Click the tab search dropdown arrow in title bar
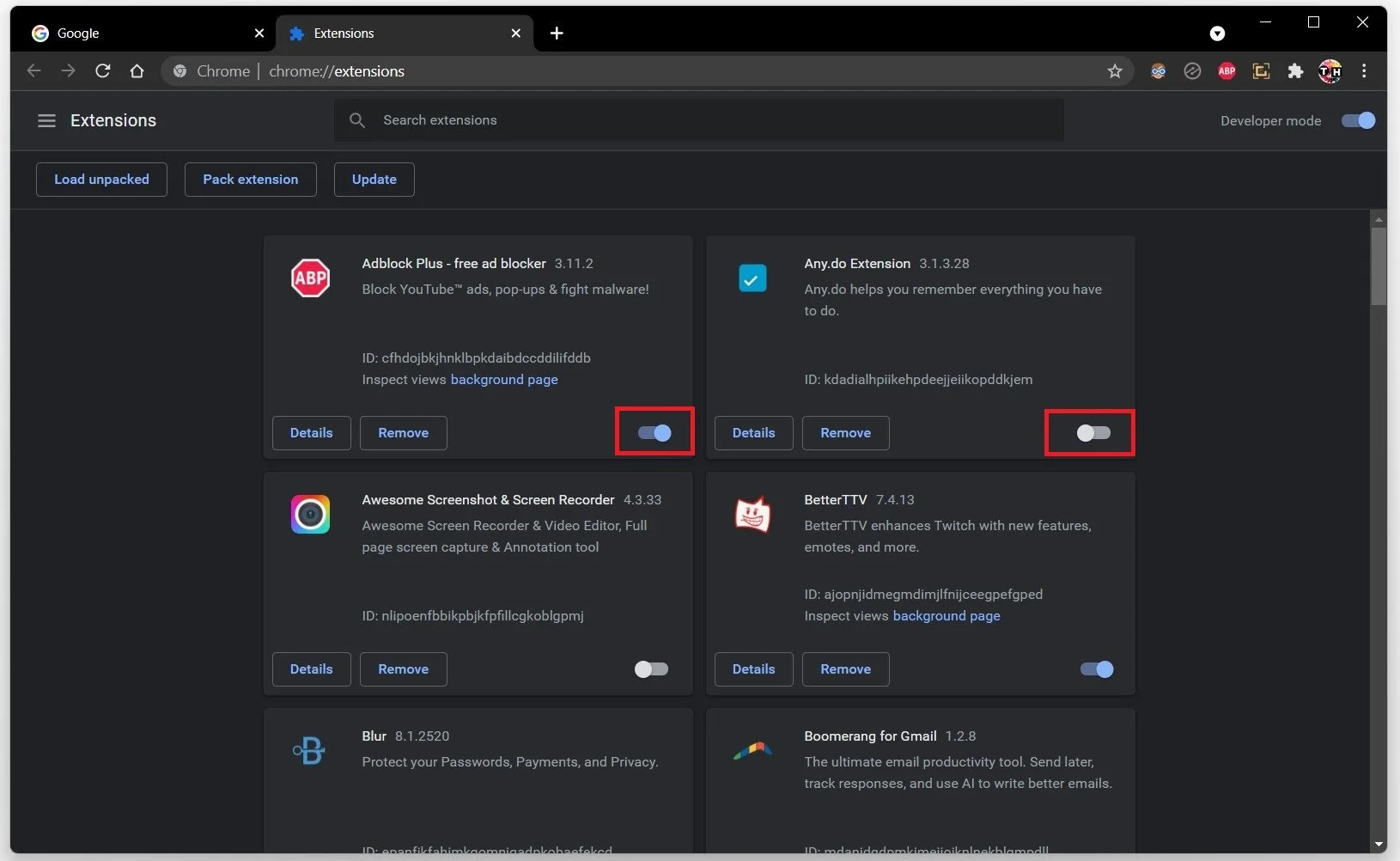The image size is (1400, 861). [1217, 34]
